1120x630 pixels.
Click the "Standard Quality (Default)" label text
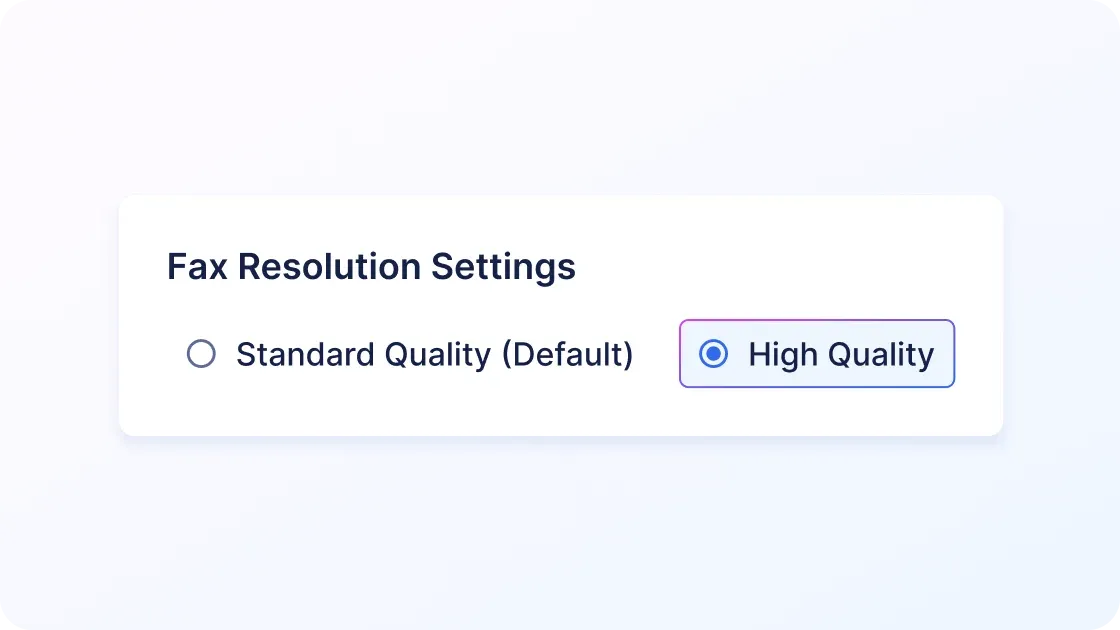pos(434,355)
